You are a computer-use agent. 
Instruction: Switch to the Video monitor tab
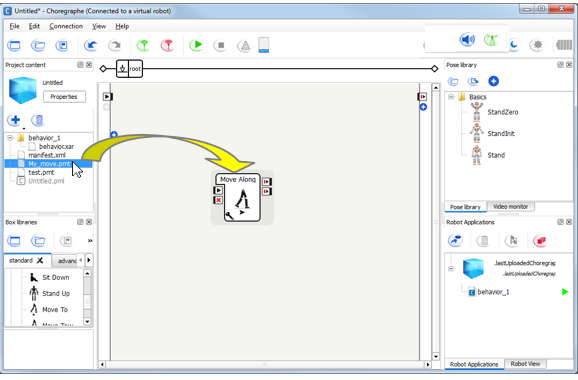click(511, 207)
